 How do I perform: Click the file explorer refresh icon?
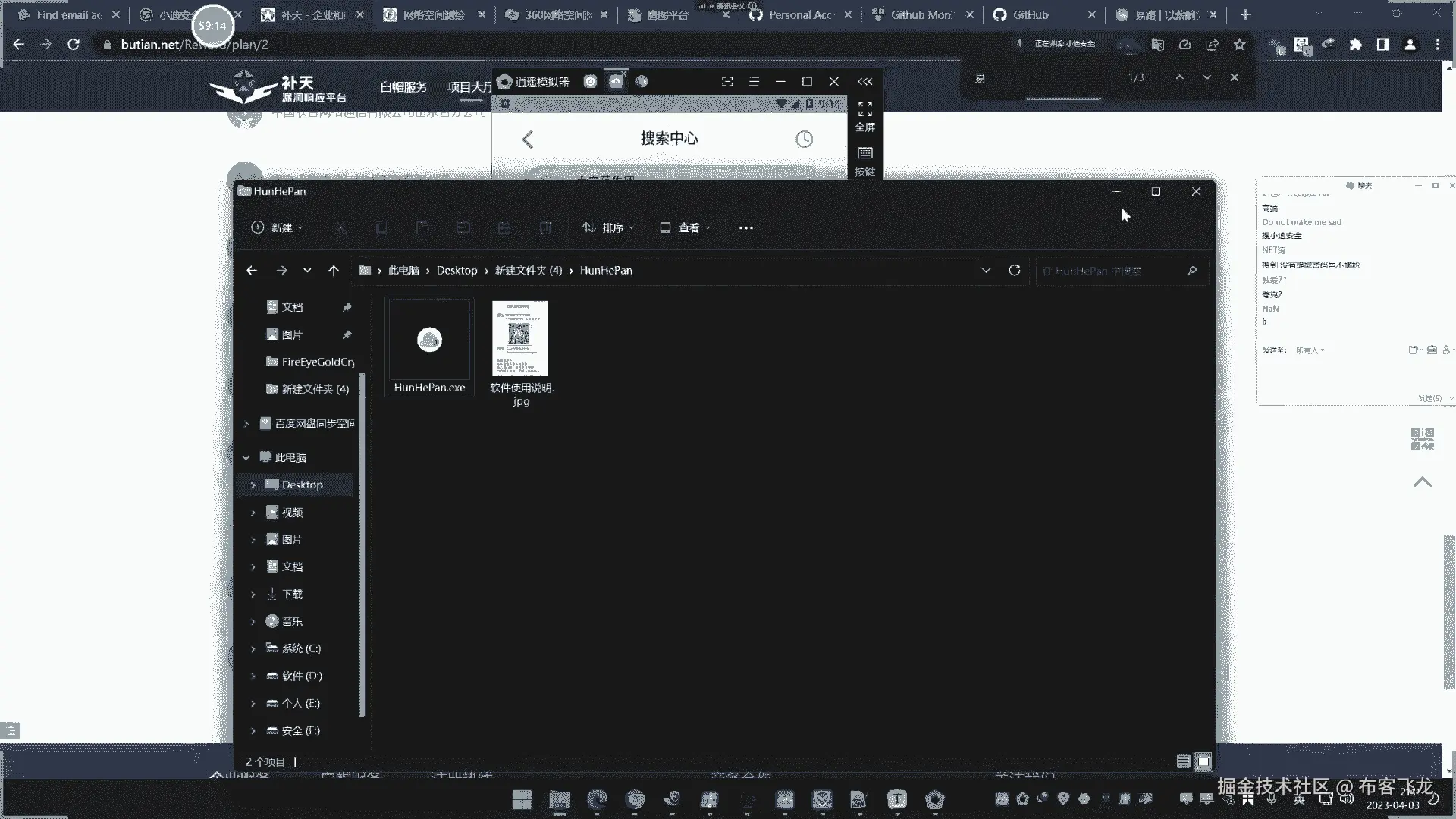tap(1014, 271)
